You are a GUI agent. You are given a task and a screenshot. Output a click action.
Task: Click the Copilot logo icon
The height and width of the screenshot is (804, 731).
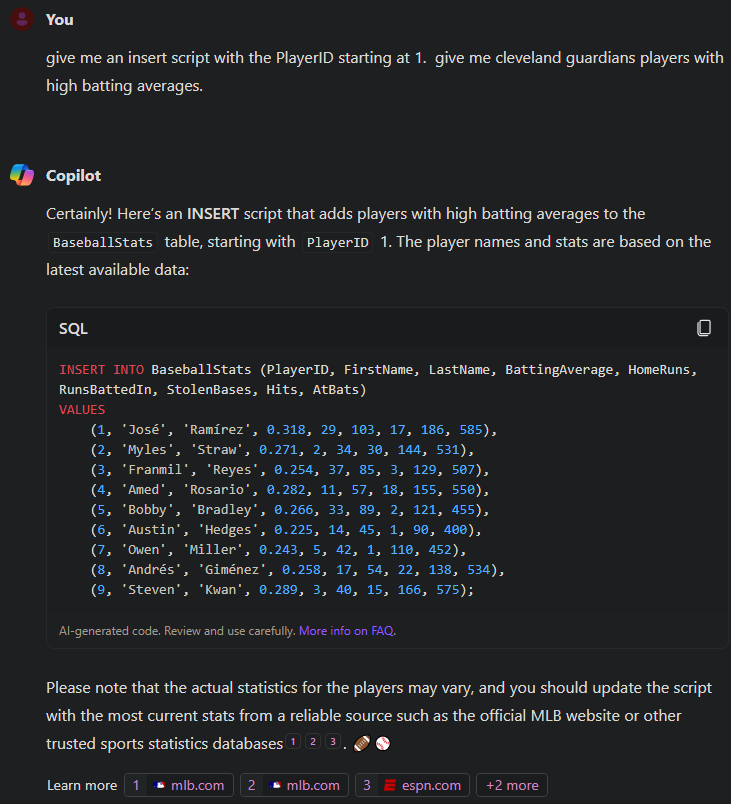tap(22, 175)
